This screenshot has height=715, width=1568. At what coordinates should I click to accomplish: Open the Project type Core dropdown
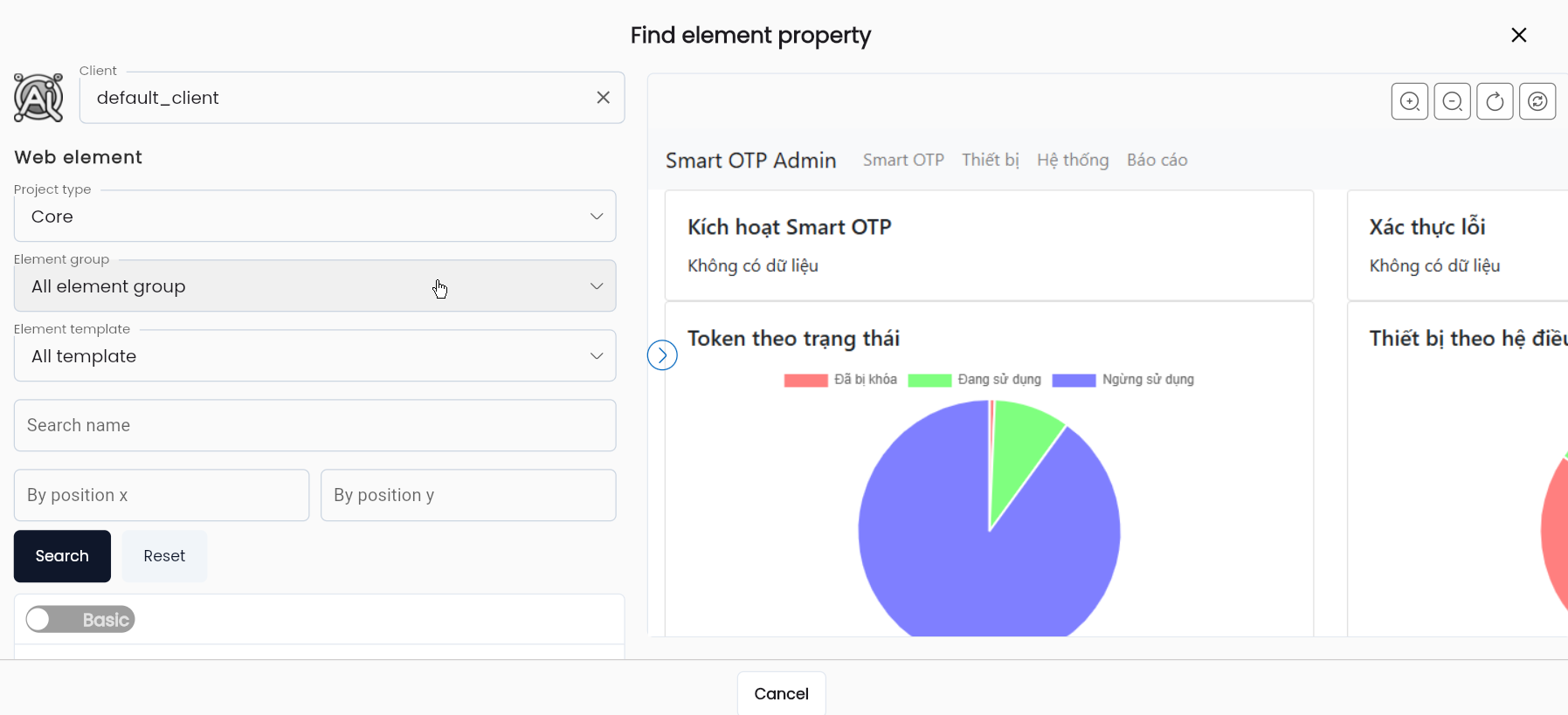click(314, 216)
